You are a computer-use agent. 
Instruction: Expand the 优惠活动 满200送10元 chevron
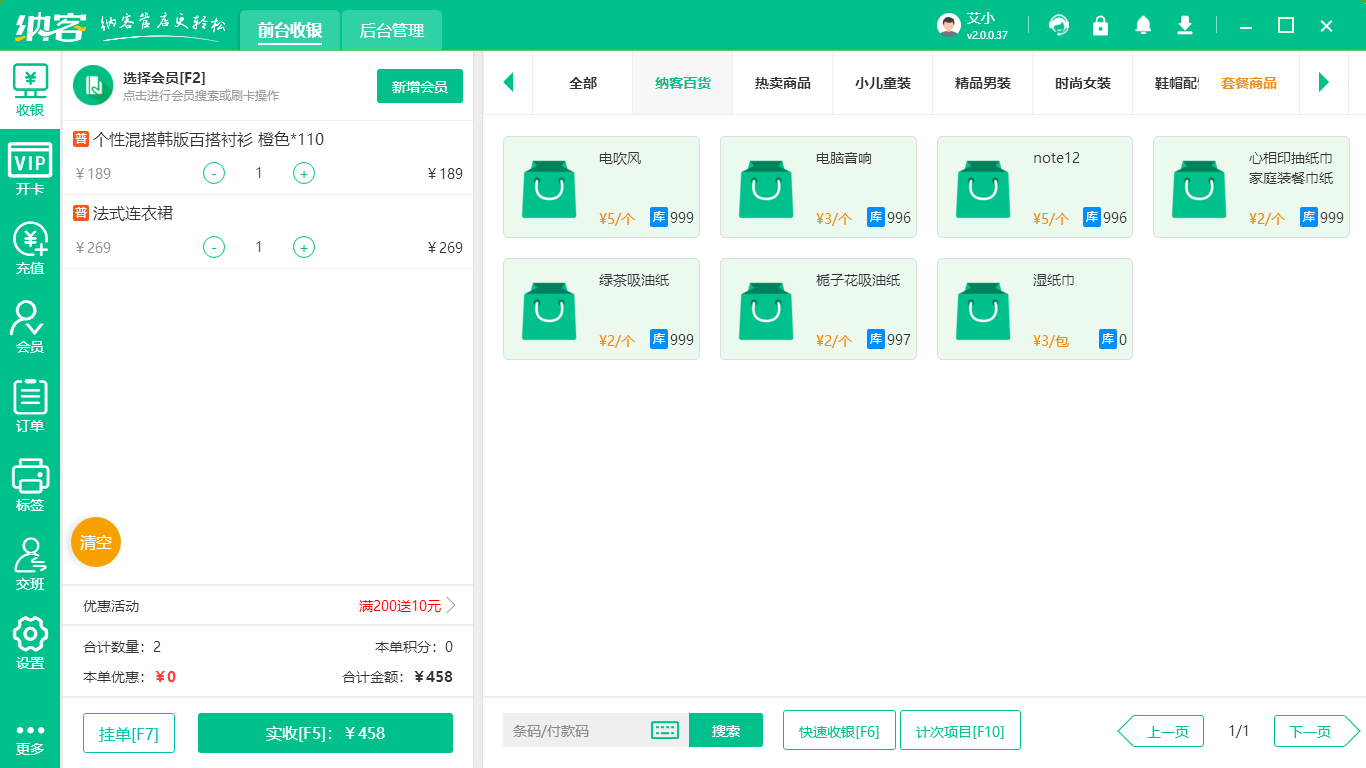[x=451, y=605]
